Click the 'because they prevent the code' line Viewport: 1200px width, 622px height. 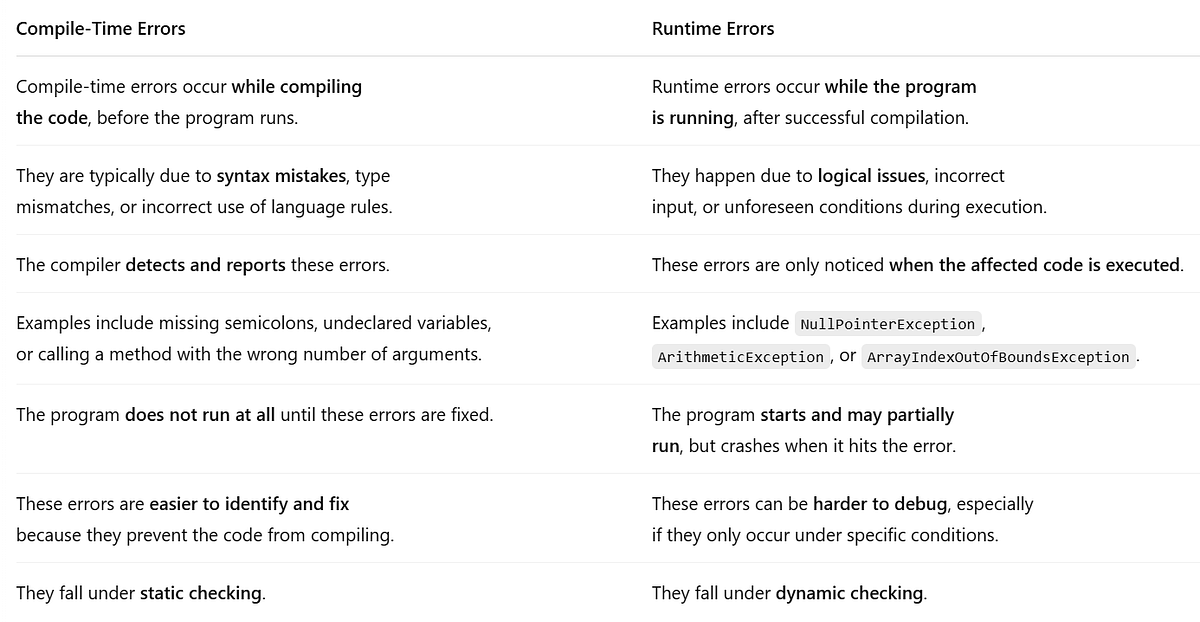[205, 535]
